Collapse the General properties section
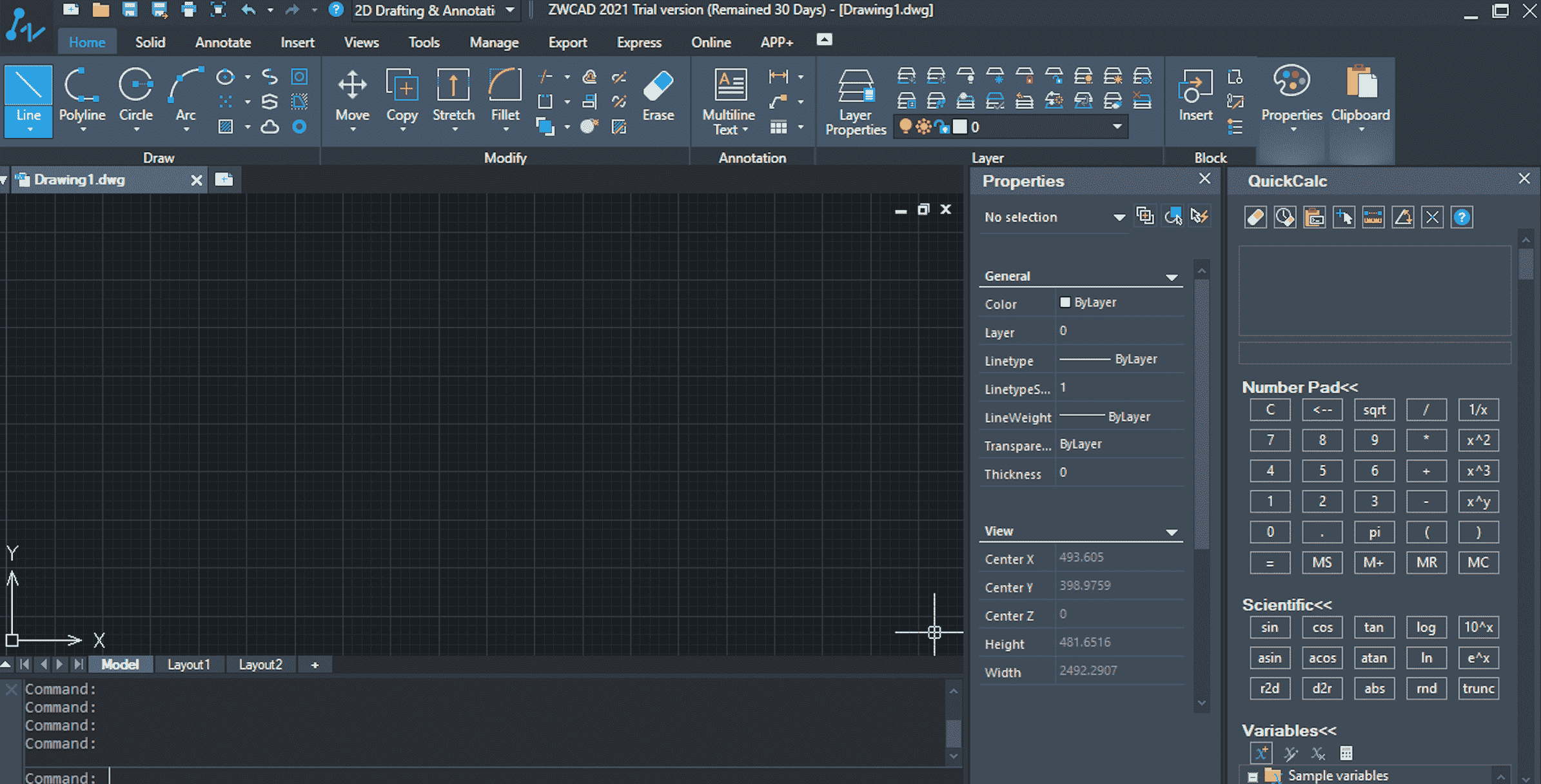The image size is (1541, 784). 1171,277
